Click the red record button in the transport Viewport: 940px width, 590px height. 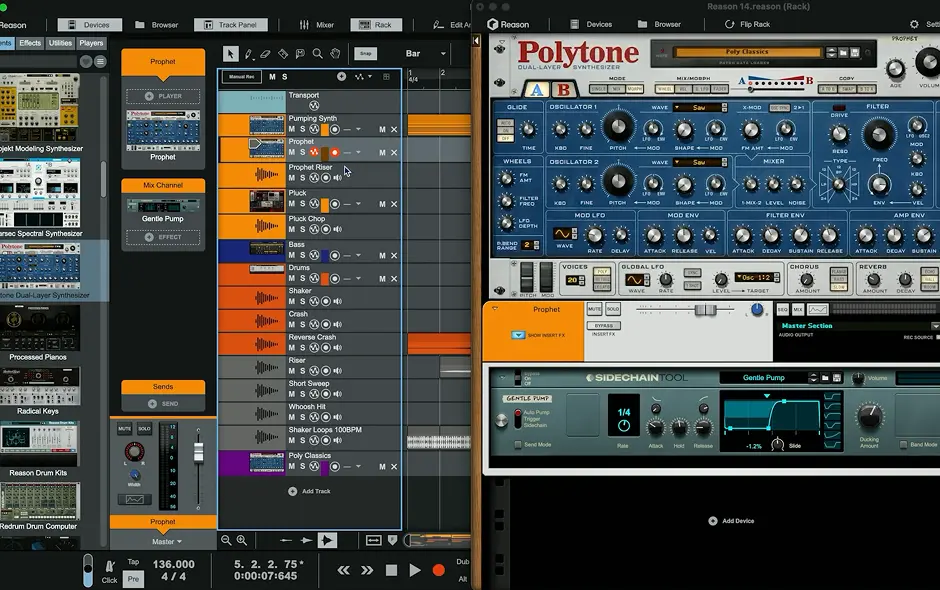[438, 570]
